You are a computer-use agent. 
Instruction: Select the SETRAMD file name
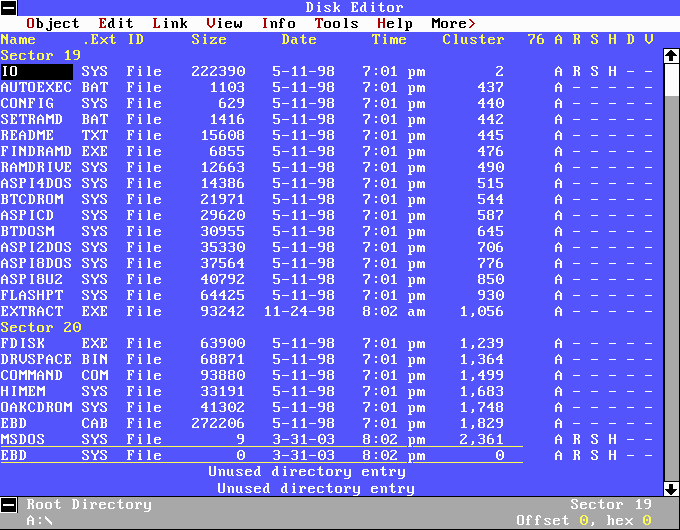pos(32,120)
